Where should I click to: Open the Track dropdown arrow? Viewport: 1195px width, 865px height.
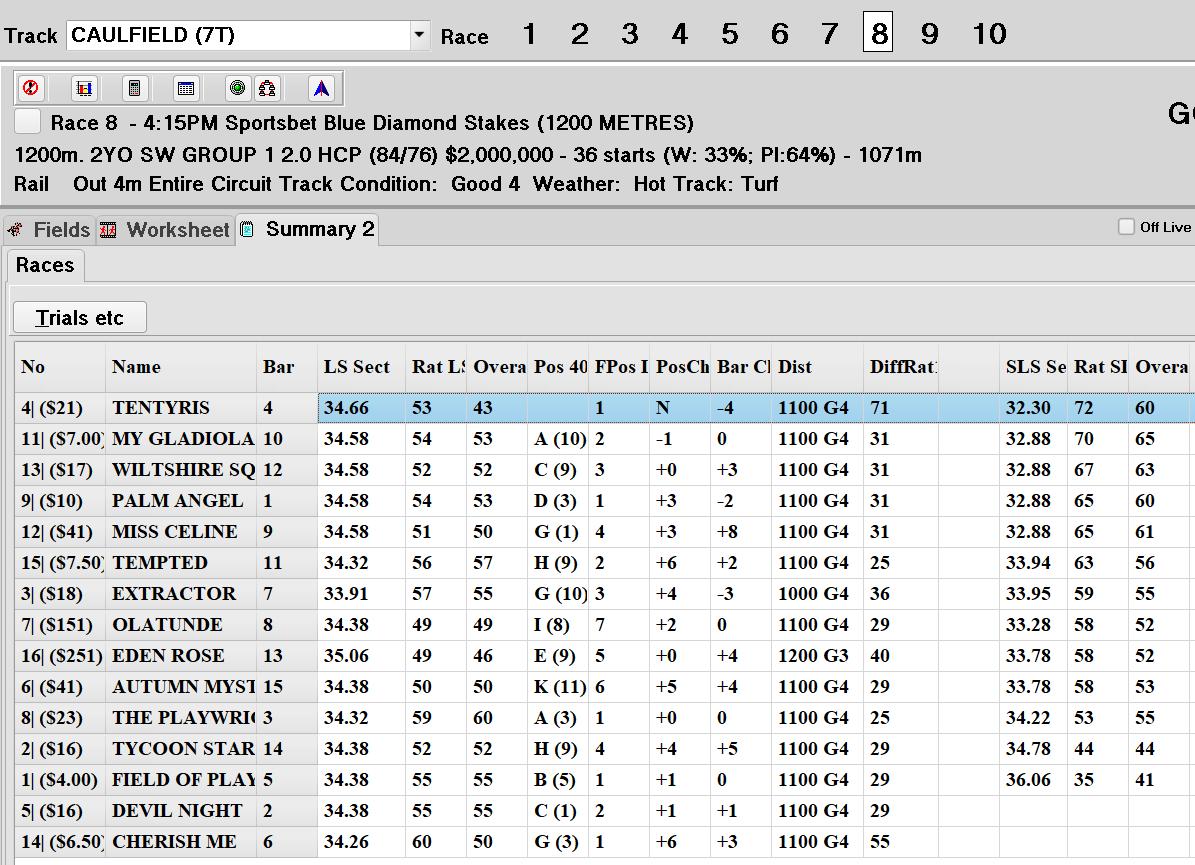point(419,35)
